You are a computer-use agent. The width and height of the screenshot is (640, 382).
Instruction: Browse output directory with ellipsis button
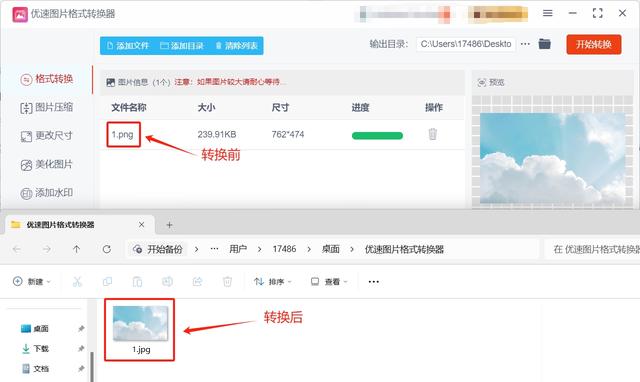coord(525,44)
